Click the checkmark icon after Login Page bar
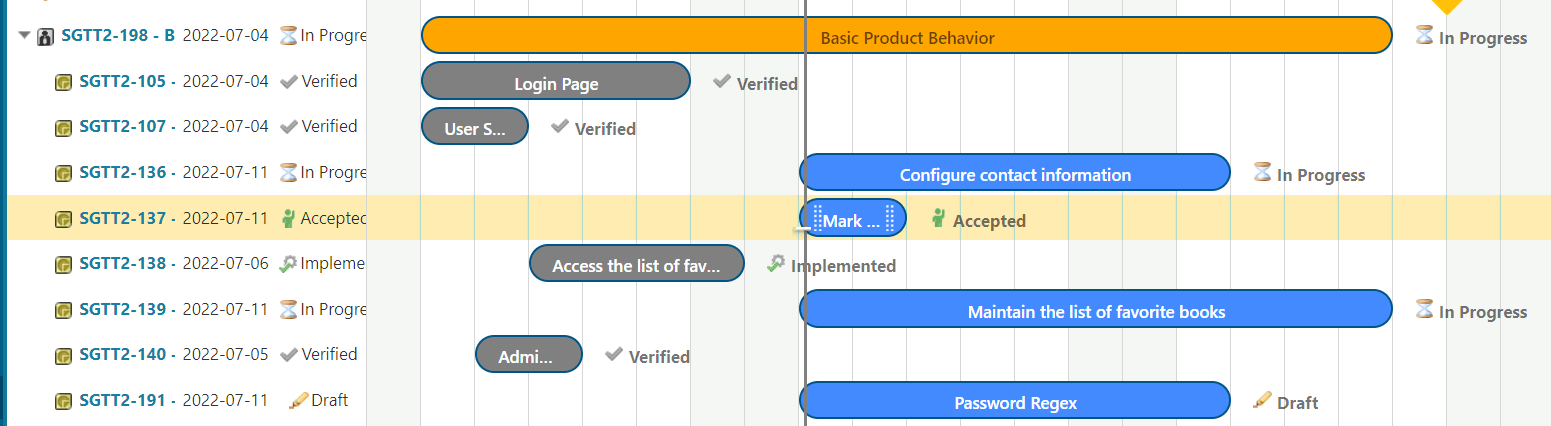This screenshot has height=426, width=1551. pyautogui.click(x=722, y=81)
